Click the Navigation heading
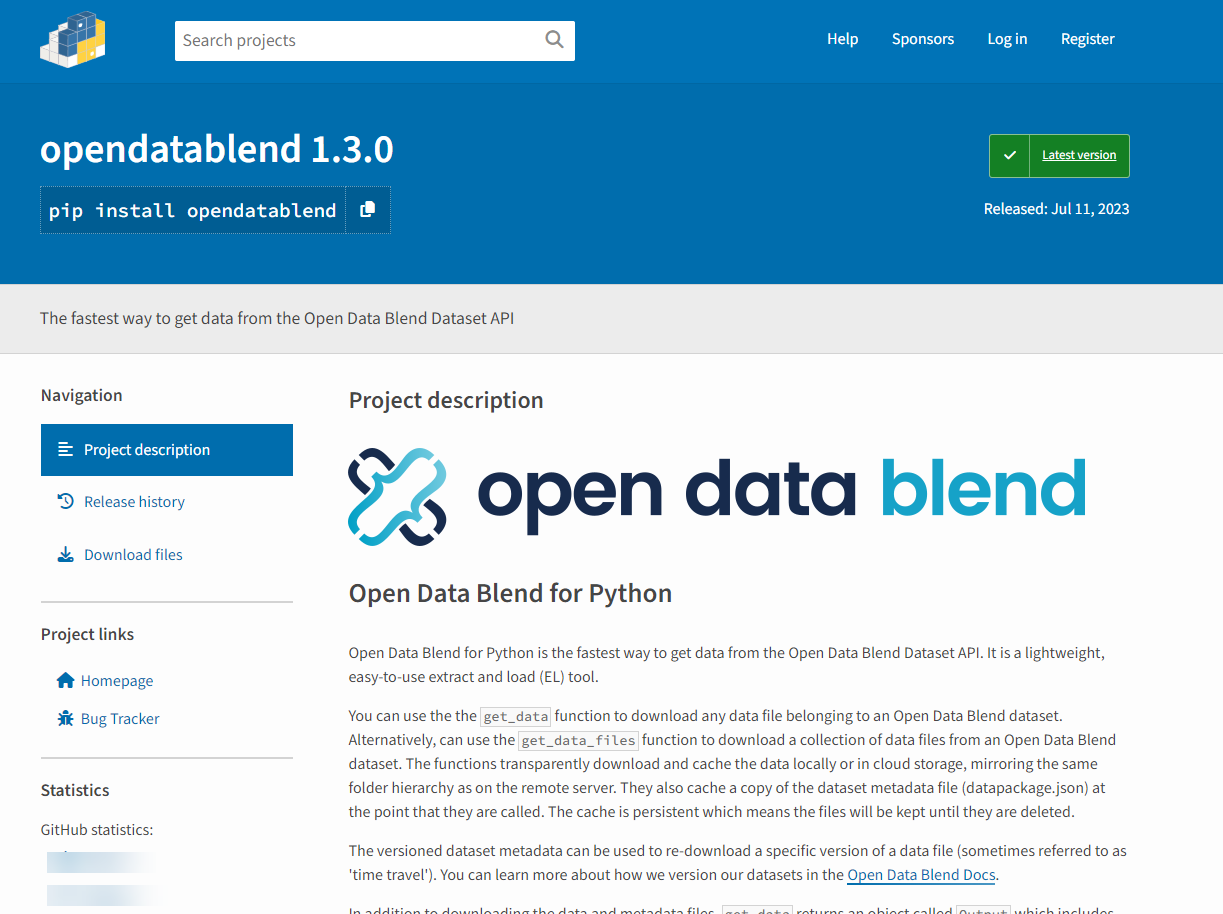Image resolution: width=1223 pixels, height=914 pixels. (x=81, y=396)
